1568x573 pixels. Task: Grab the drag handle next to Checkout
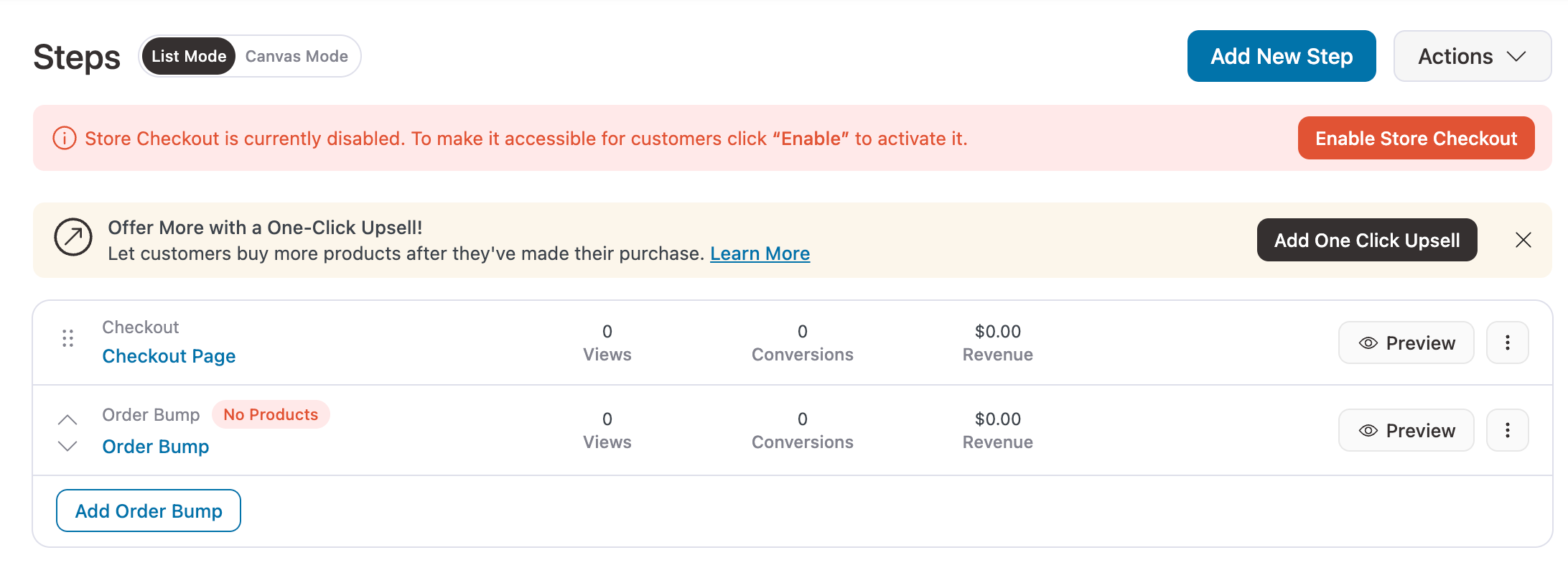pos(68,337)
